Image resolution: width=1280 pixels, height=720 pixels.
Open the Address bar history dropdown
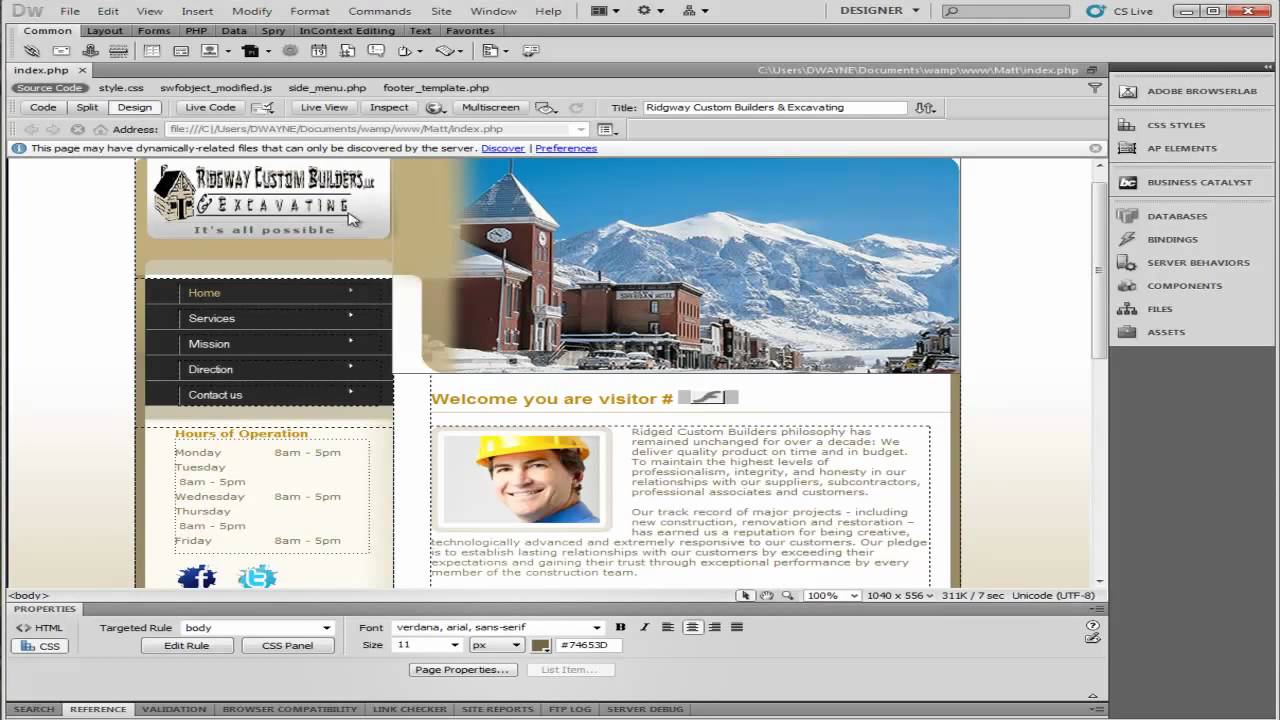[x=581, y=129]
